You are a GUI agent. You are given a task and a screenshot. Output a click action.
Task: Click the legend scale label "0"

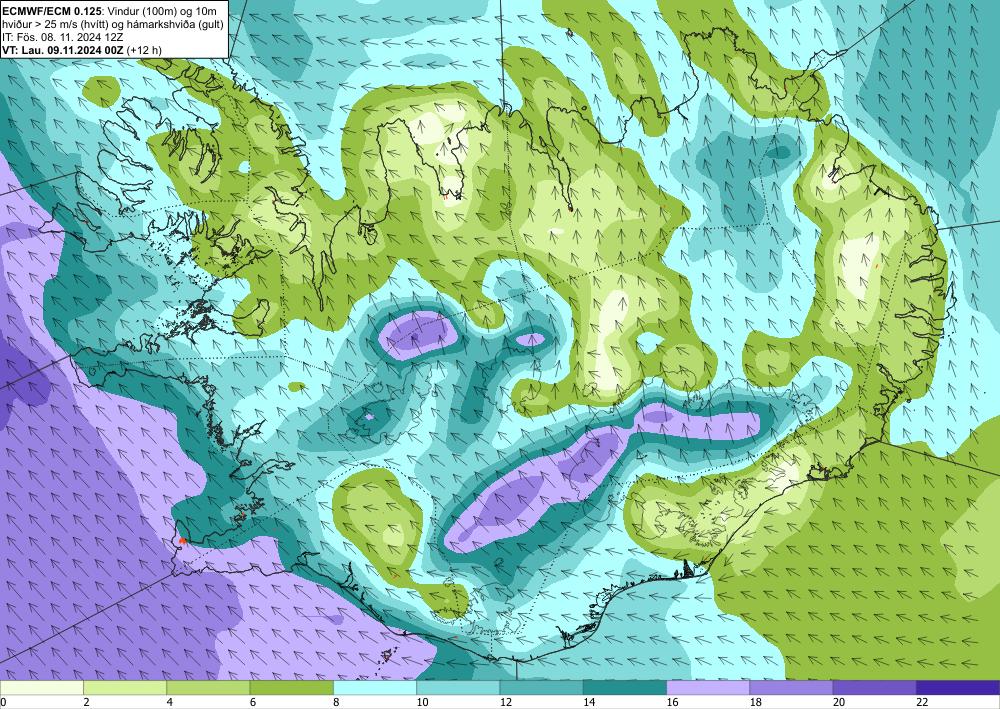pos(3,702)
